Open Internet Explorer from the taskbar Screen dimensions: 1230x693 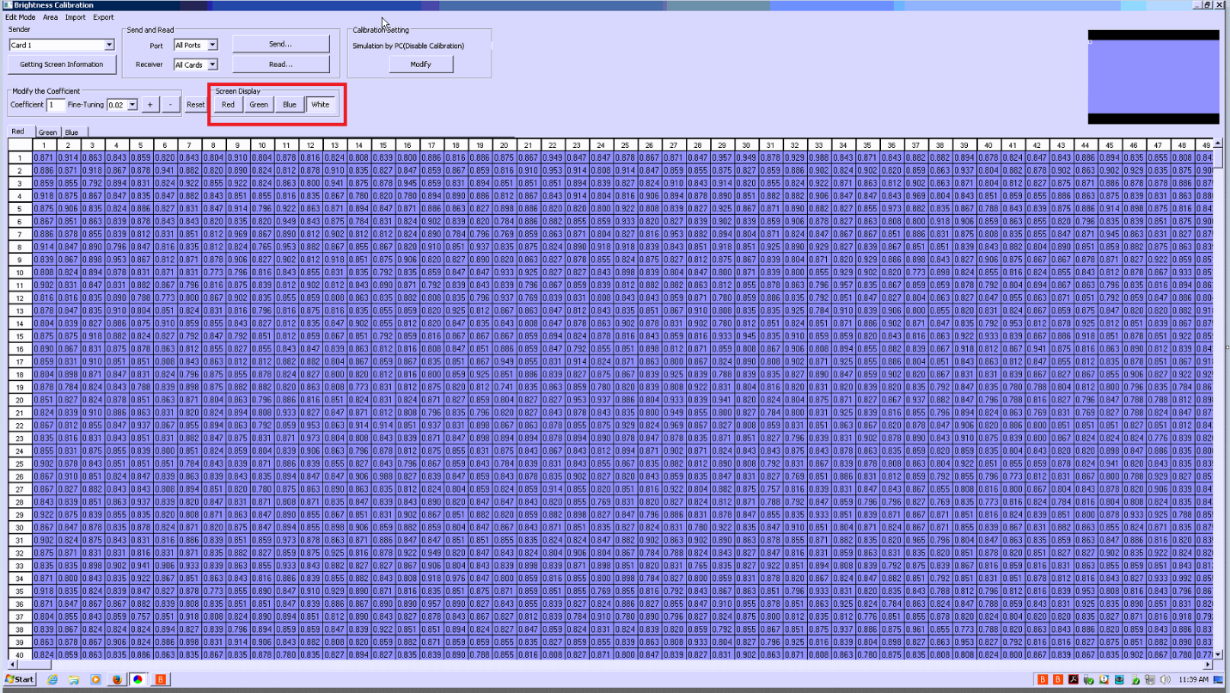click(x=53, y=679)
